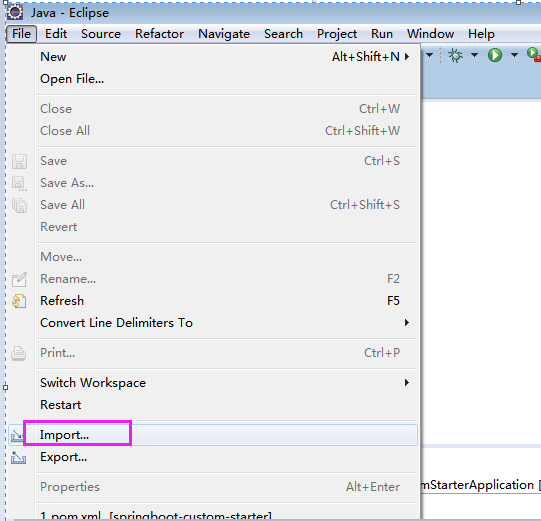Click the Refresh arrows icon
The image size is (541, 521).
coord(19,301)
